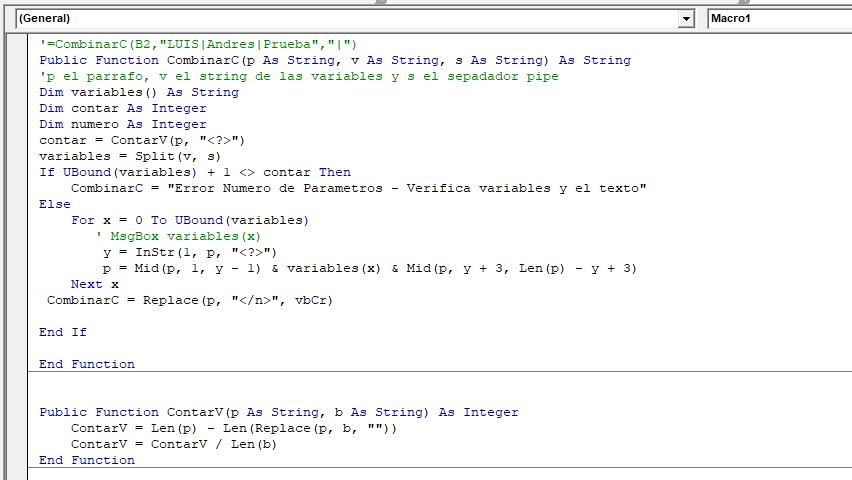This screenshot has width=852, height=480.
Task: Click the CombinarC = Replace(p, "</n>", vbCr) line
Action: click(x=190, y=300)
